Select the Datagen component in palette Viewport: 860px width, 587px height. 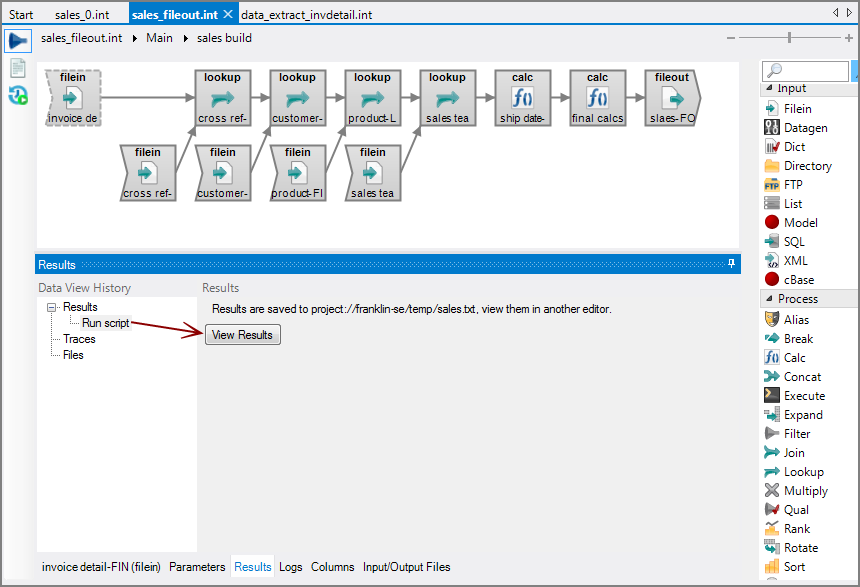pos(805,128)
